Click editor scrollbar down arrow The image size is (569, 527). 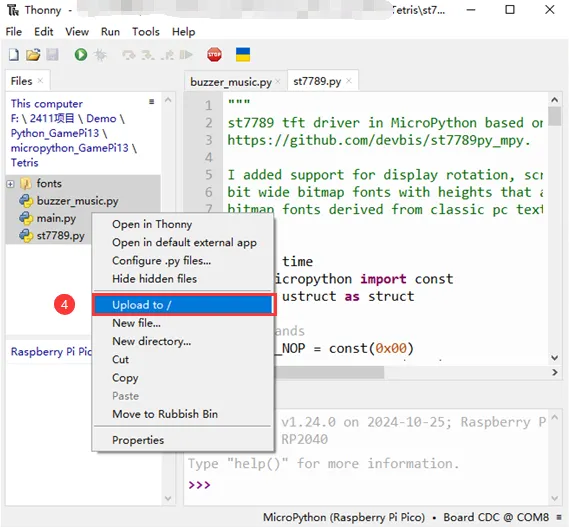pos(554,358)
